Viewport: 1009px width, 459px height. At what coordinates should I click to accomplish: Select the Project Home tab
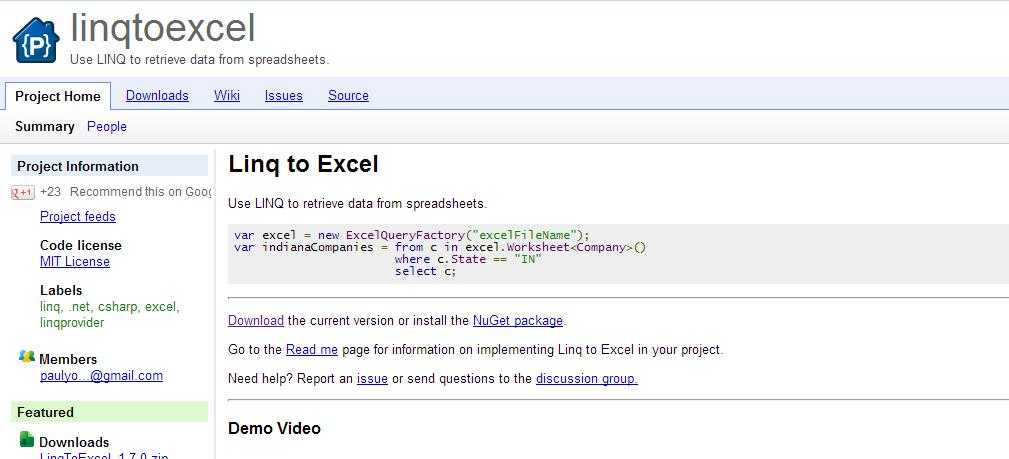(58, 96)
